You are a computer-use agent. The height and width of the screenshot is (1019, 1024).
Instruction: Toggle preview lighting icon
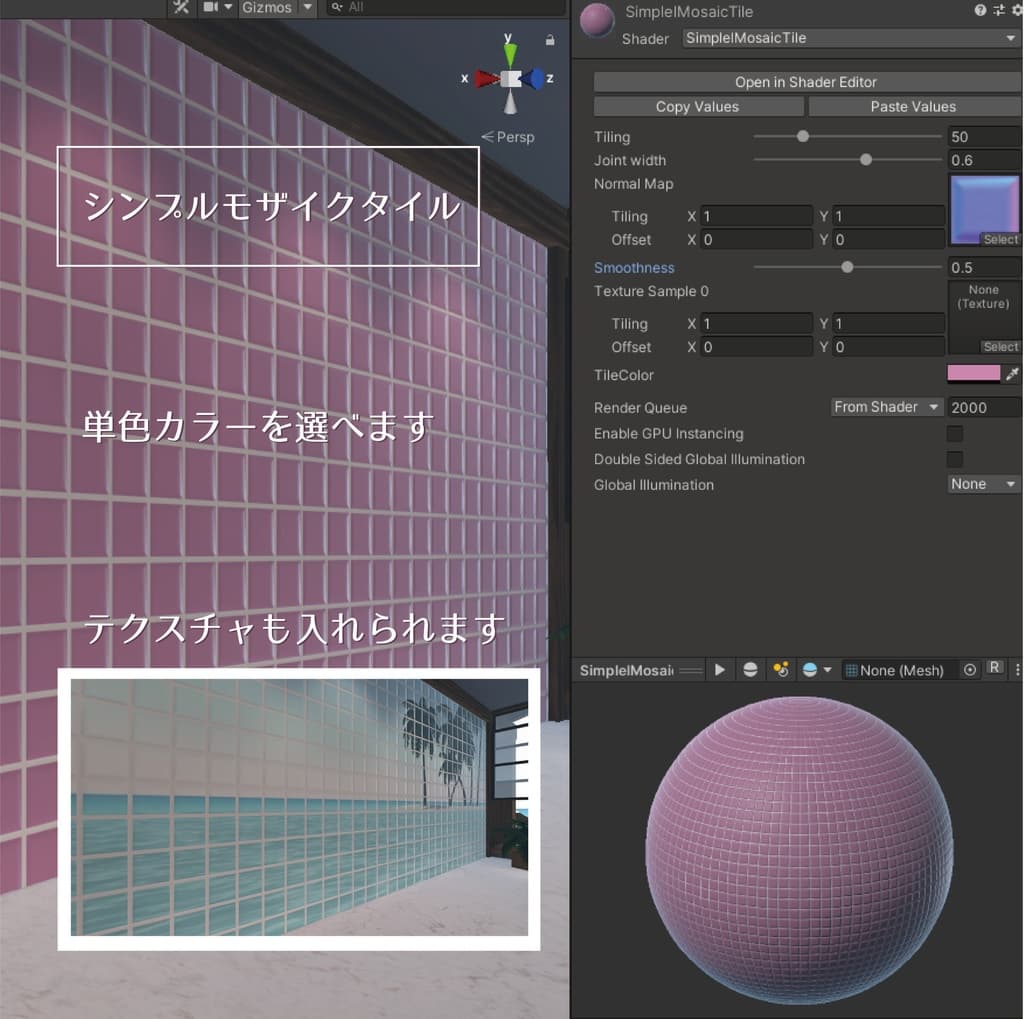tap(781, 670)
